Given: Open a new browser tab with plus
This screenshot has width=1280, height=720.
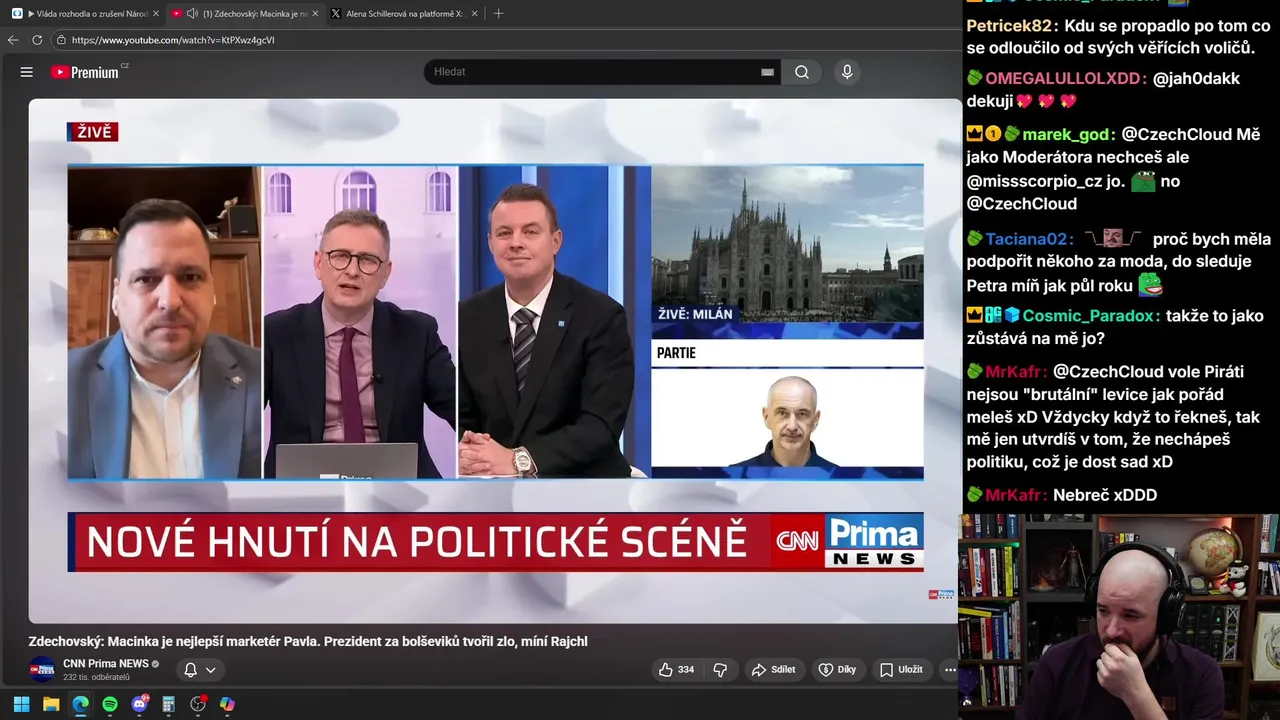Looking at the screenshot, I should coord(498,14).
